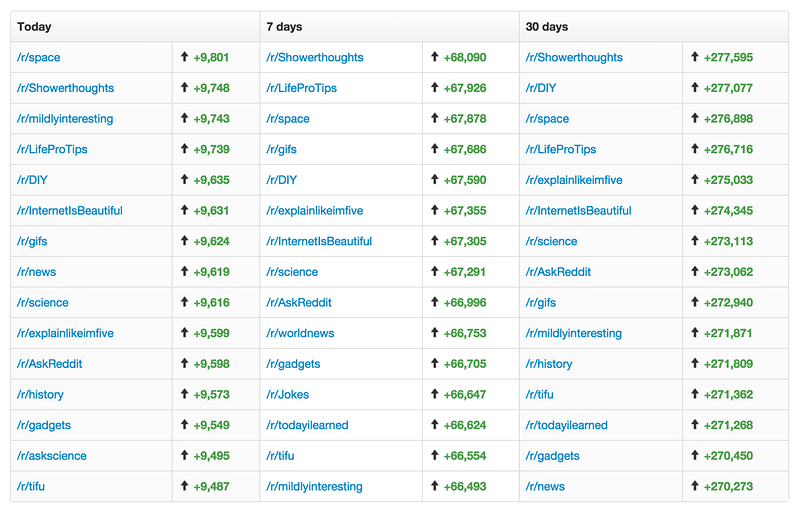Viewport: 800px width, 512px height.
Task: Open /r/gadgets in the Today column
Action: [44, 424]
